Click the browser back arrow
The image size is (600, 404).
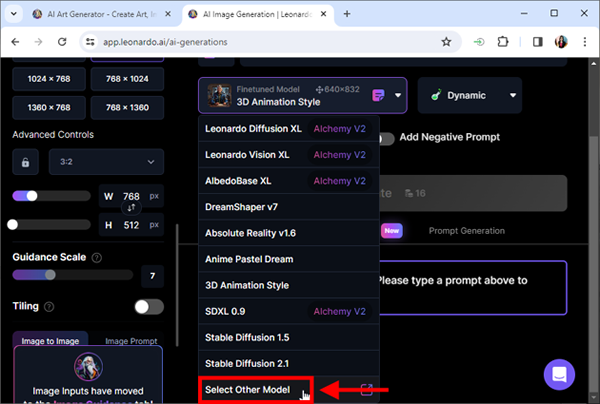[x=15, y=42]
